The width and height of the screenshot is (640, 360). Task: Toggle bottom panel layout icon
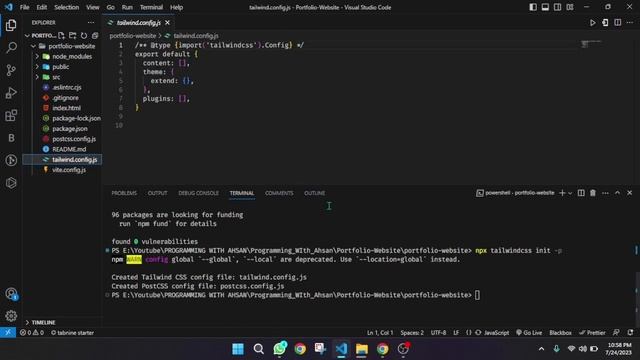click(545, 7)
